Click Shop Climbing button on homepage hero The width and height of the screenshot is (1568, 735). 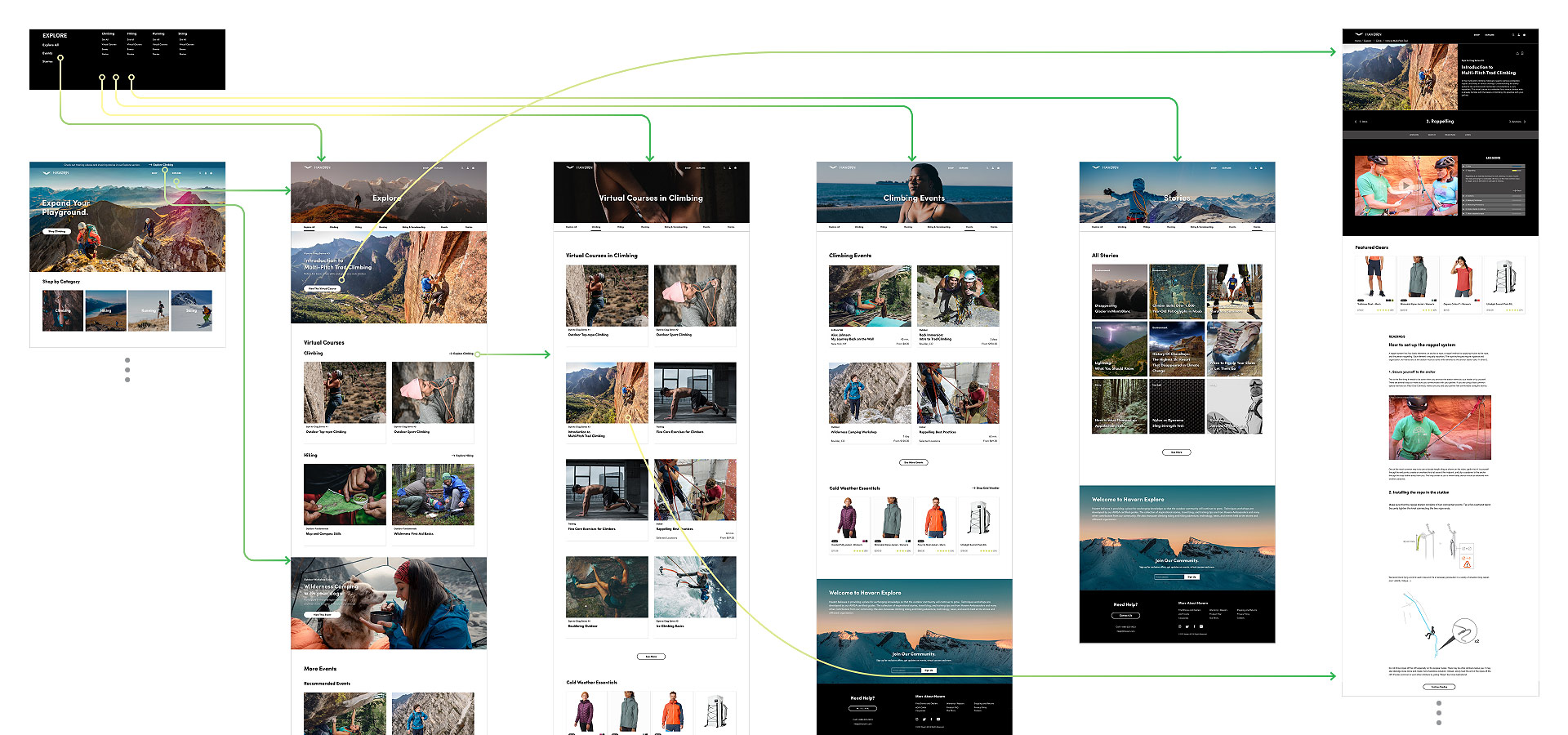tap(57, 232)
